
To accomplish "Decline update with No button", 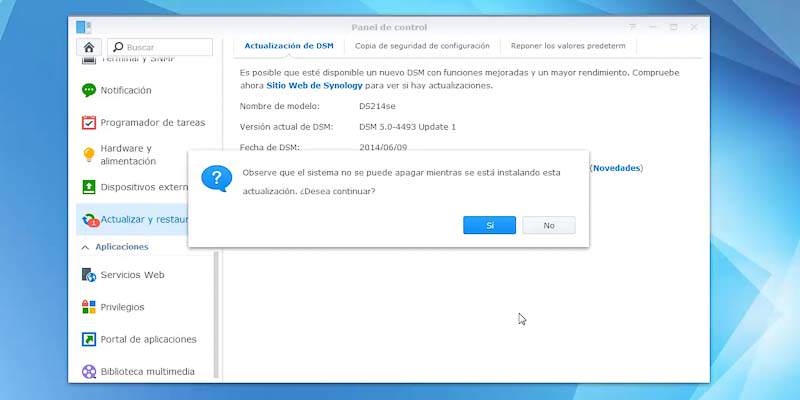I will 549,225.
